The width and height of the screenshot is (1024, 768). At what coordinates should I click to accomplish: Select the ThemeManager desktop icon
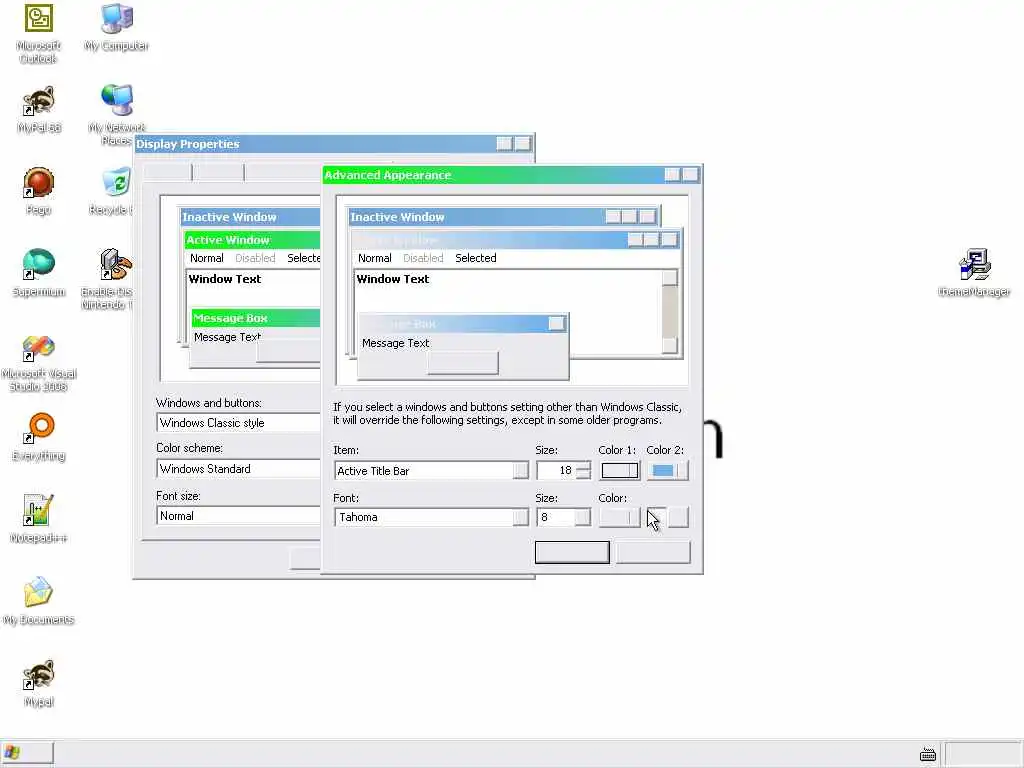tap(974, 273)
